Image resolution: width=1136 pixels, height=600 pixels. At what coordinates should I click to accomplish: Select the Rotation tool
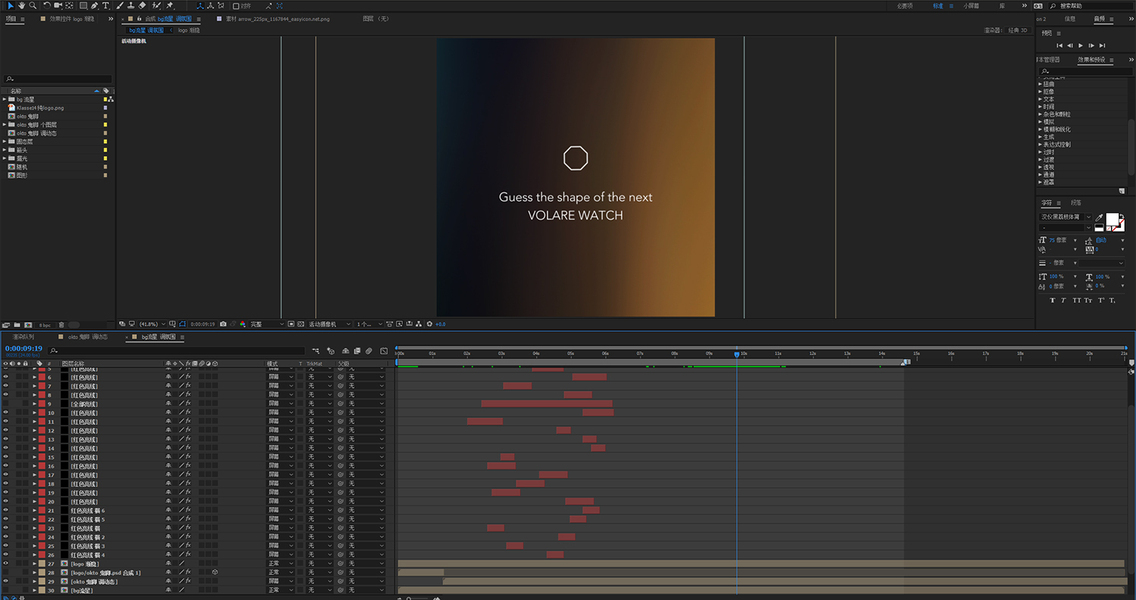coord(46,6)
